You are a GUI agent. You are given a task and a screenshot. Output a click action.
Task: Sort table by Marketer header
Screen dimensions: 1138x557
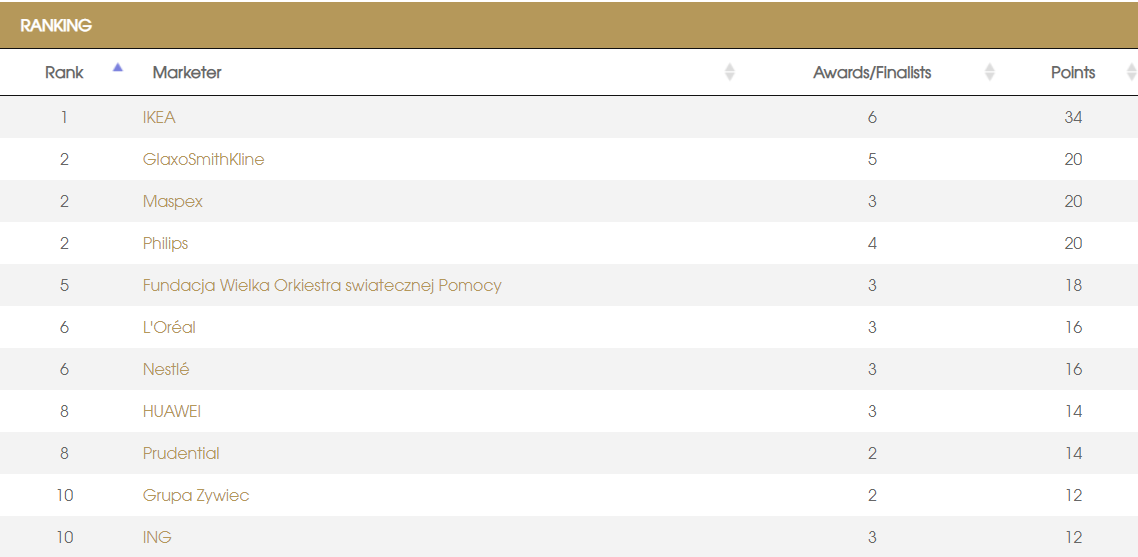click(187, 73)
